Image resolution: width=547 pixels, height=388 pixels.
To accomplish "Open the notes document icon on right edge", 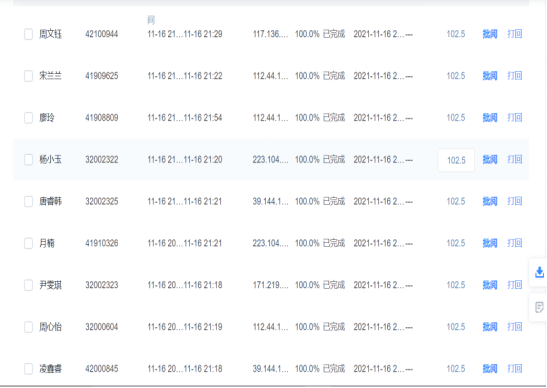I will point(539,307).
